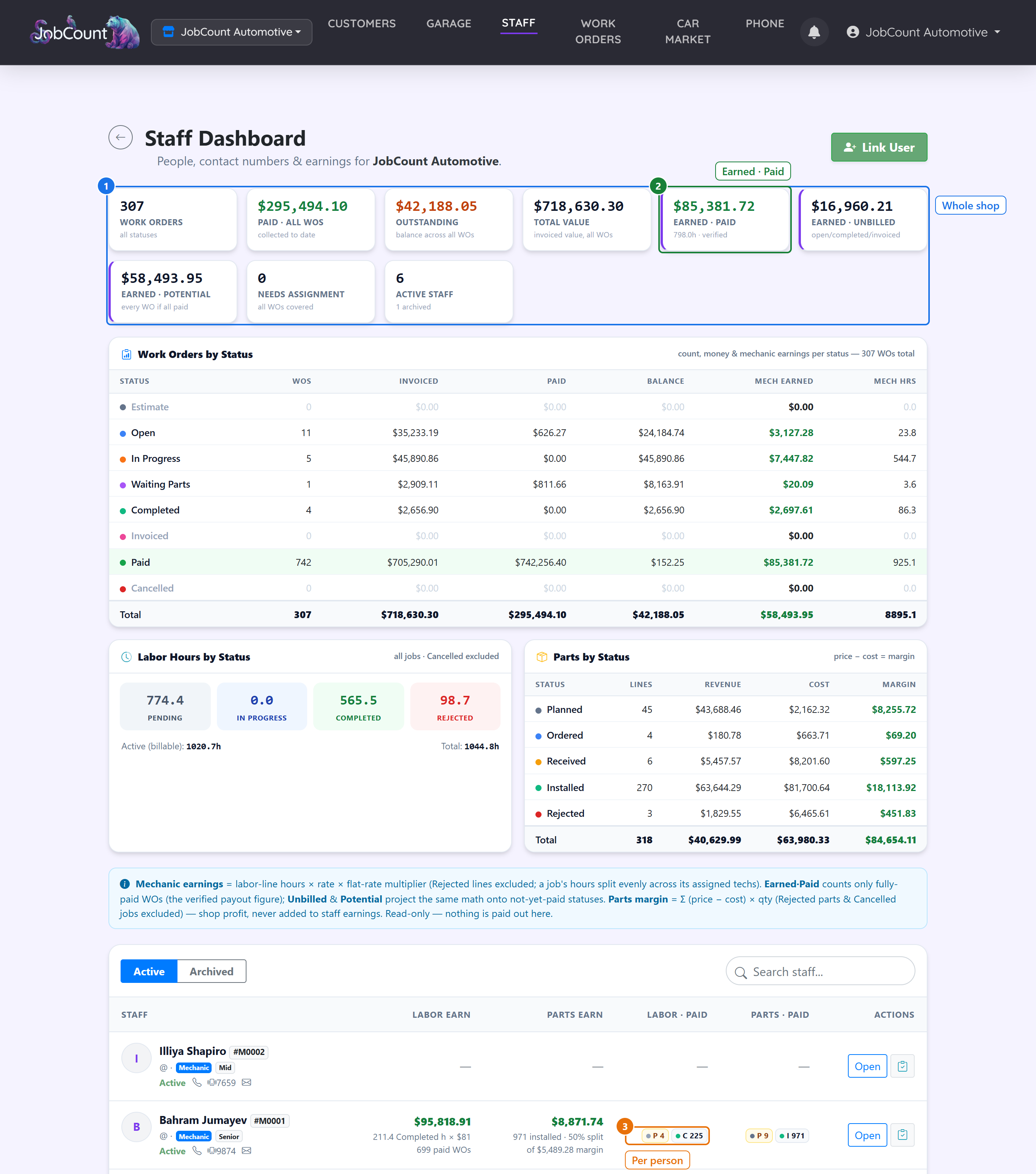Open the JobCount Automotive shop selector dropdown
The width and height of the screenshot is (1036, 1174).
coord(231,32)
